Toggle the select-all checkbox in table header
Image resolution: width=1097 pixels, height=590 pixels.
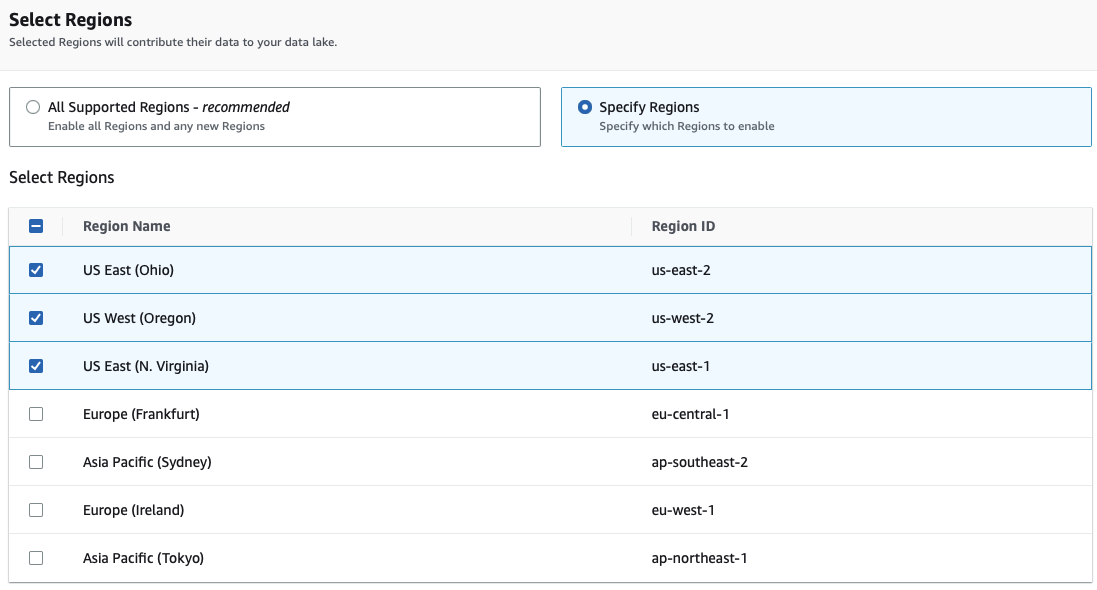36,226
